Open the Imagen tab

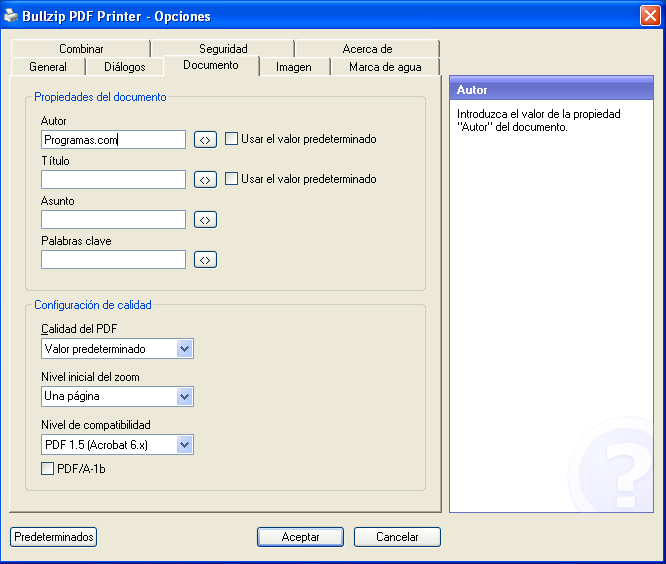coord(293,67)
